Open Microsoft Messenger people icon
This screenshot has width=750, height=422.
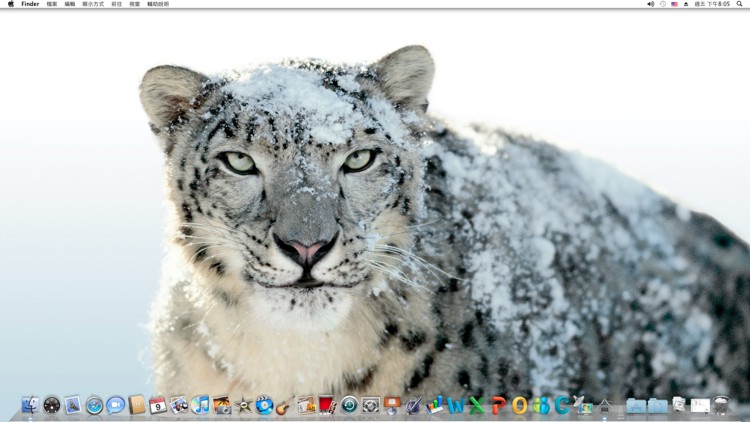tap(541, 405)
